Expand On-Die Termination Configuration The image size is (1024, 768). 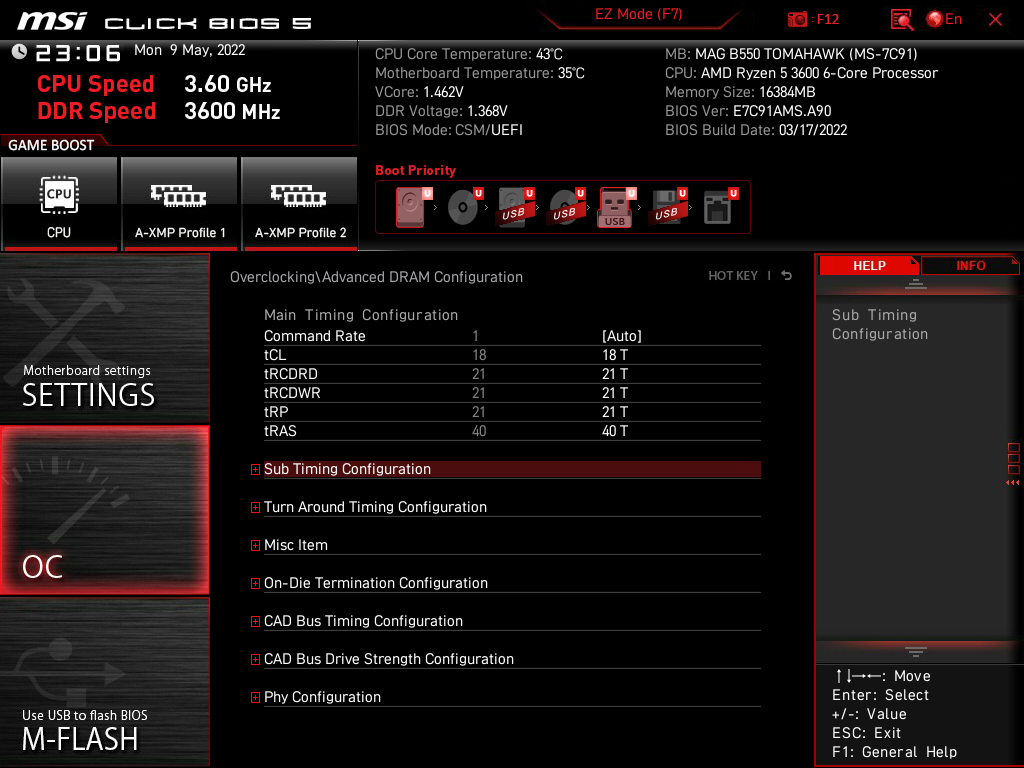[512, 583]
